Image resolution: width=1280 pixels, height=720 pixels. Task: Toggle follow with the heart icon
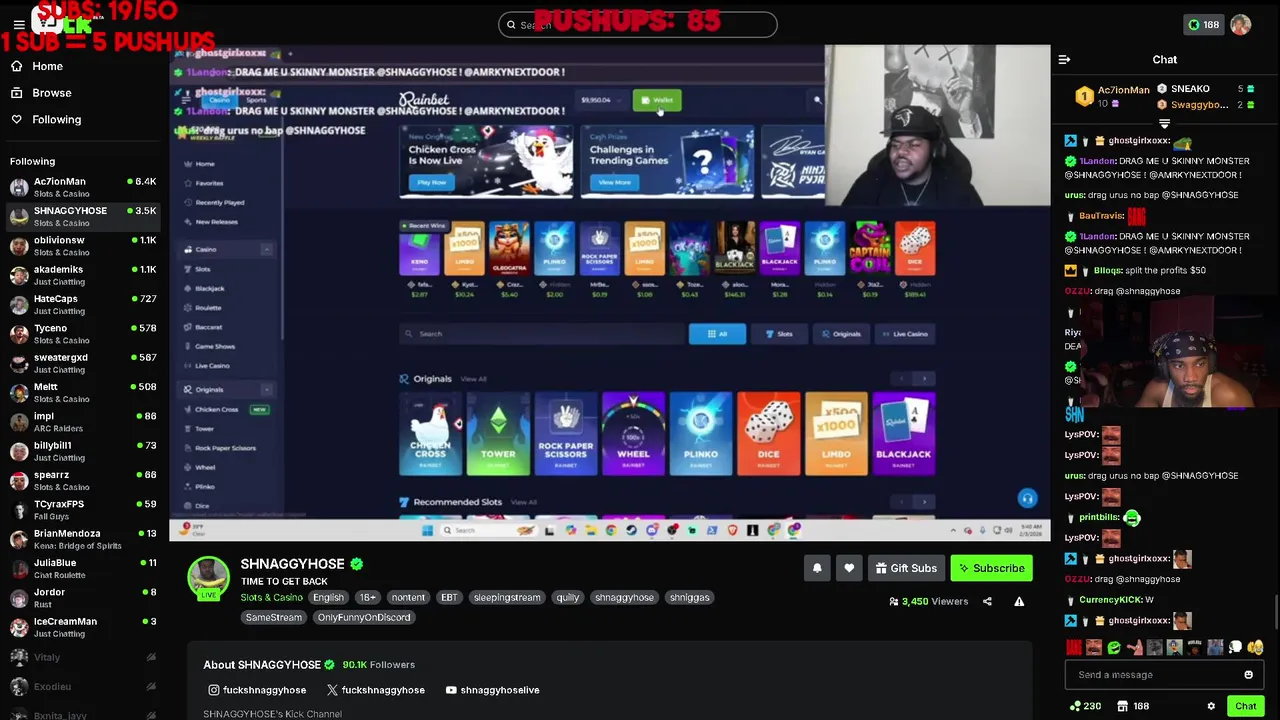pyautogui.click(x=849, y=568)
